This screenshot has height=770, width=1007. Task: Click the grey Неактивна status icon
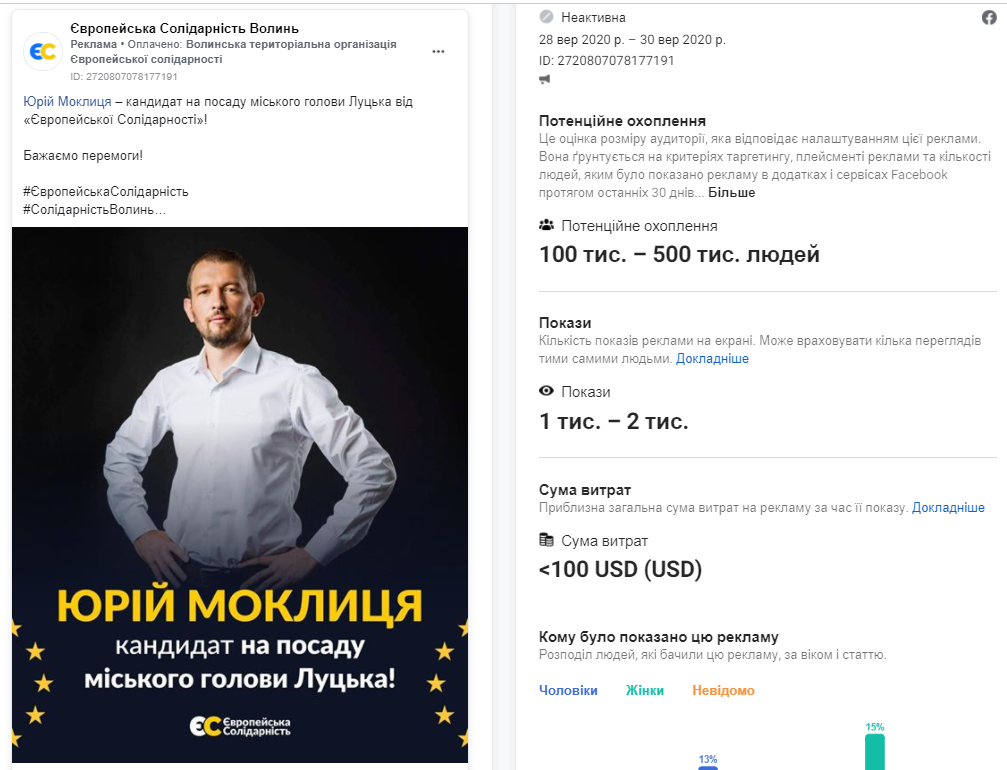pos(546,17)
